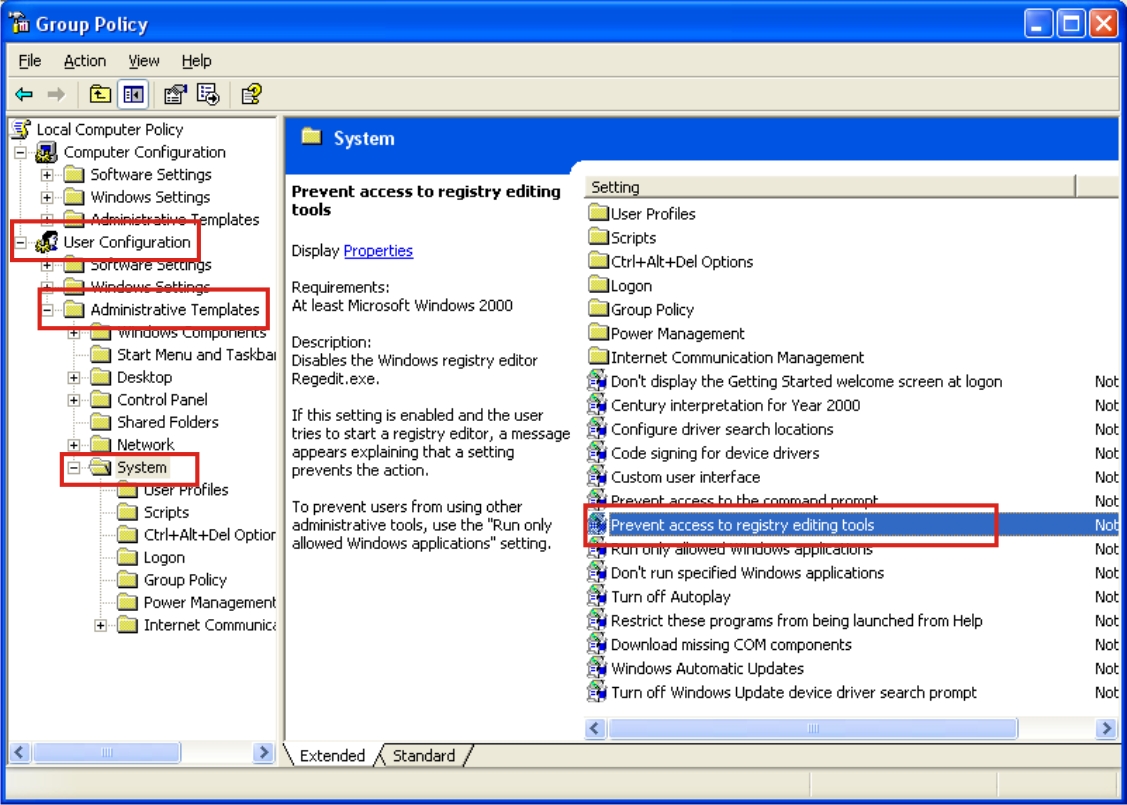Click left arrow of settings list scrollbar
This screenshot has width=1127, height=805.
tap(595, 729)
